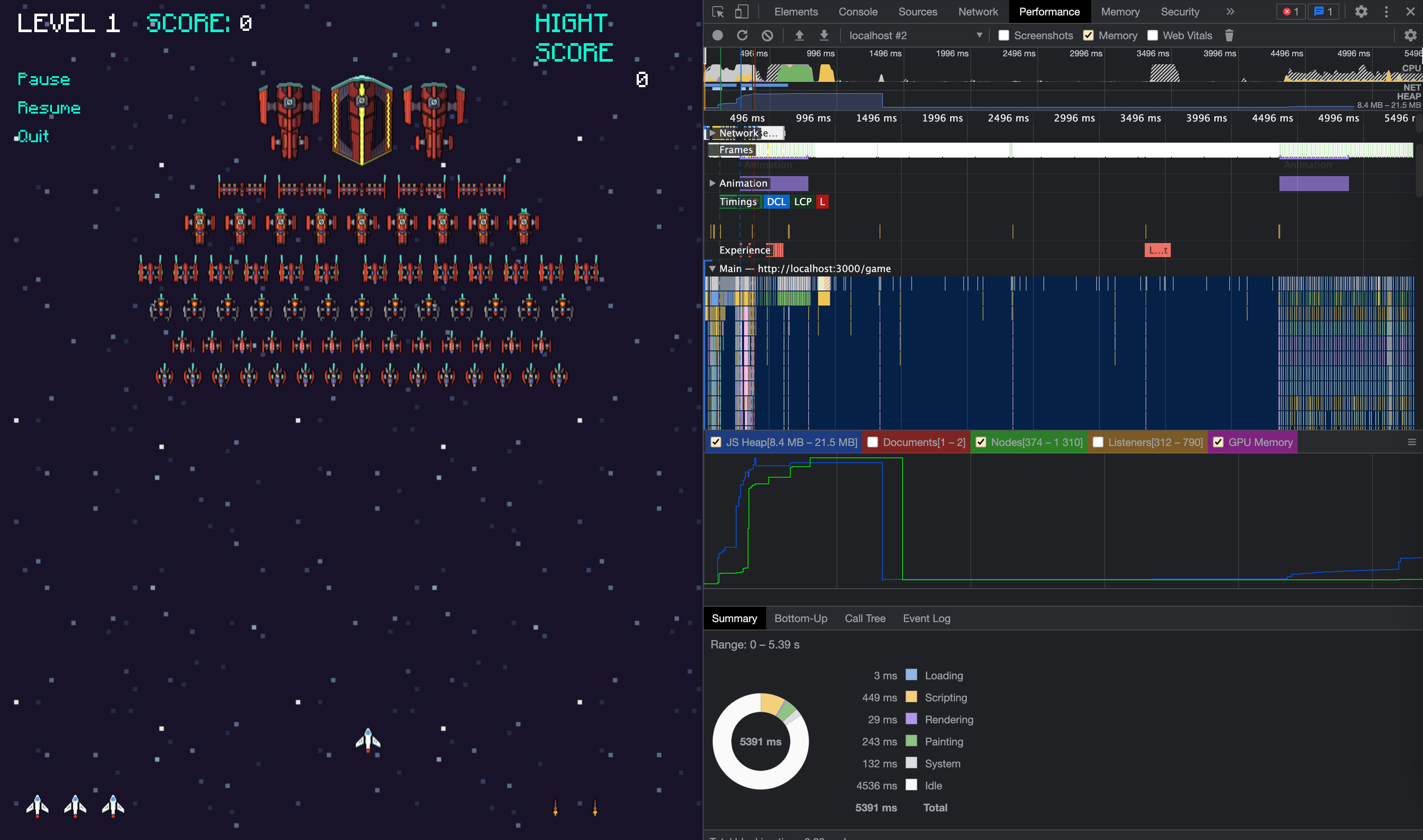Screen dimensions: 1423x840
Task: Enable the Documents counter checkbox
Action: [874, 442]
